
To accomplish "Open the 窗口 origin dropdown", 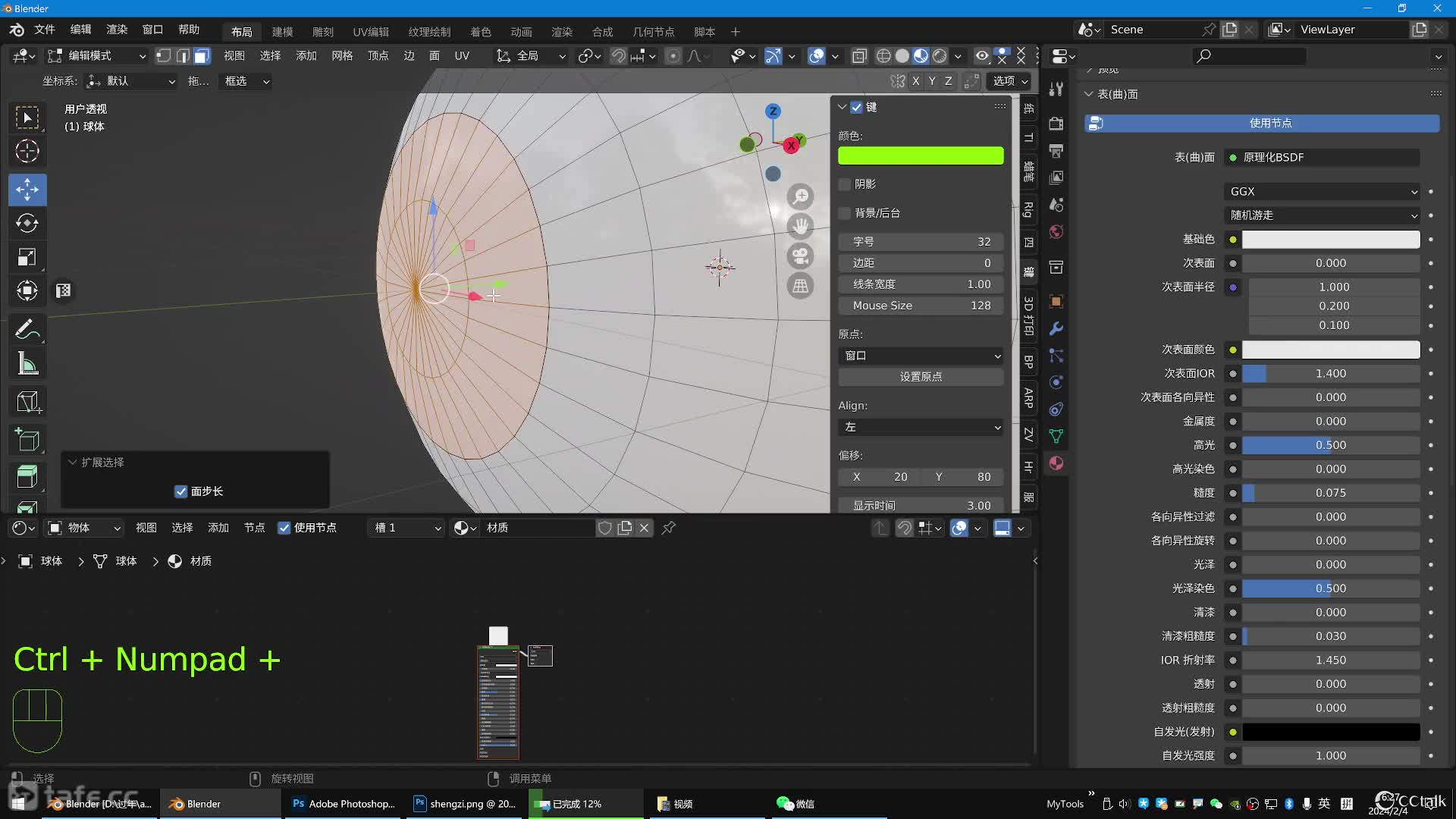I will tap(921, 356).
